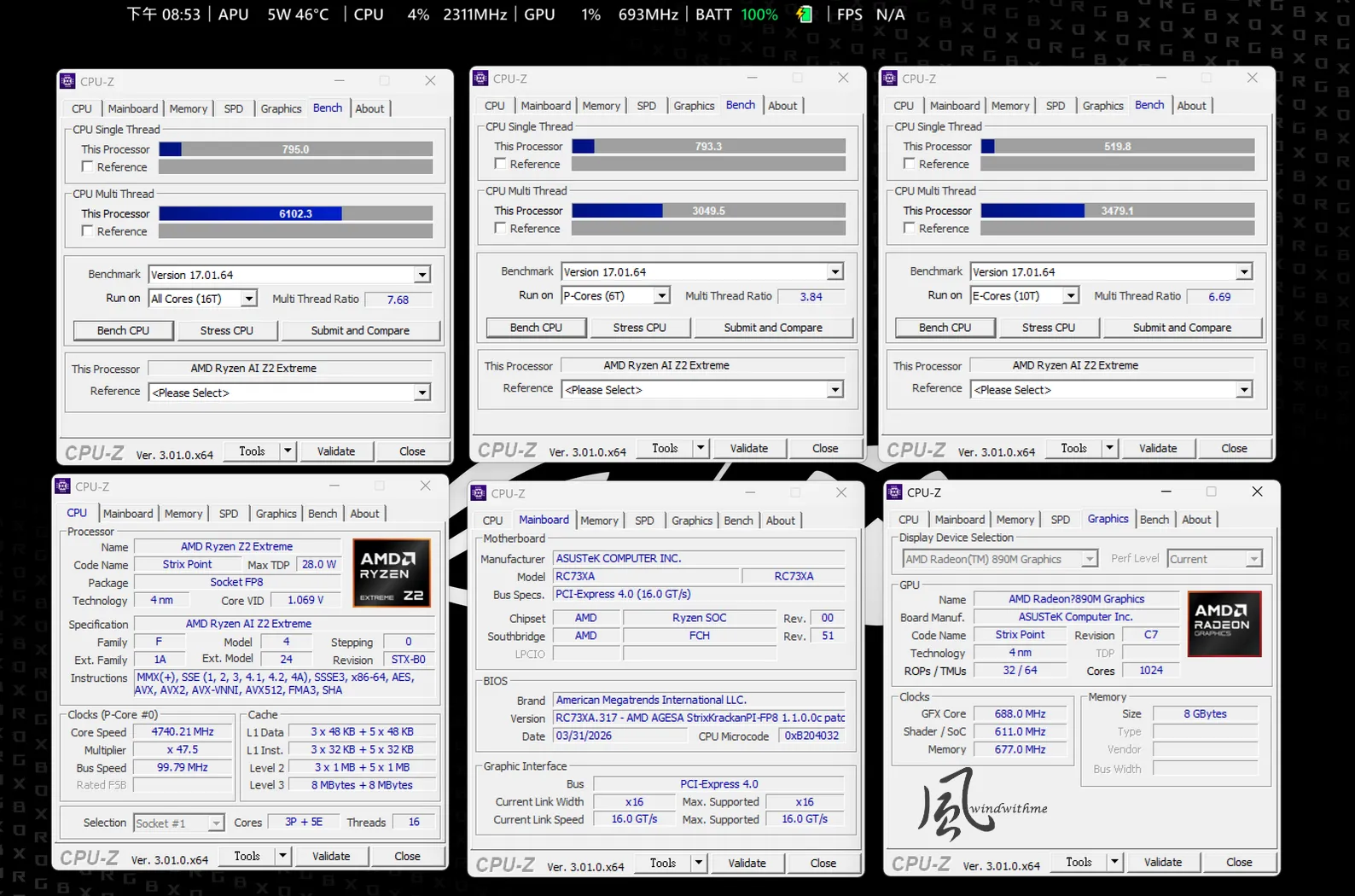Open the Socket #1 selection dropdown
Viewport: 1355px width, 896px height.
(179, 823)
